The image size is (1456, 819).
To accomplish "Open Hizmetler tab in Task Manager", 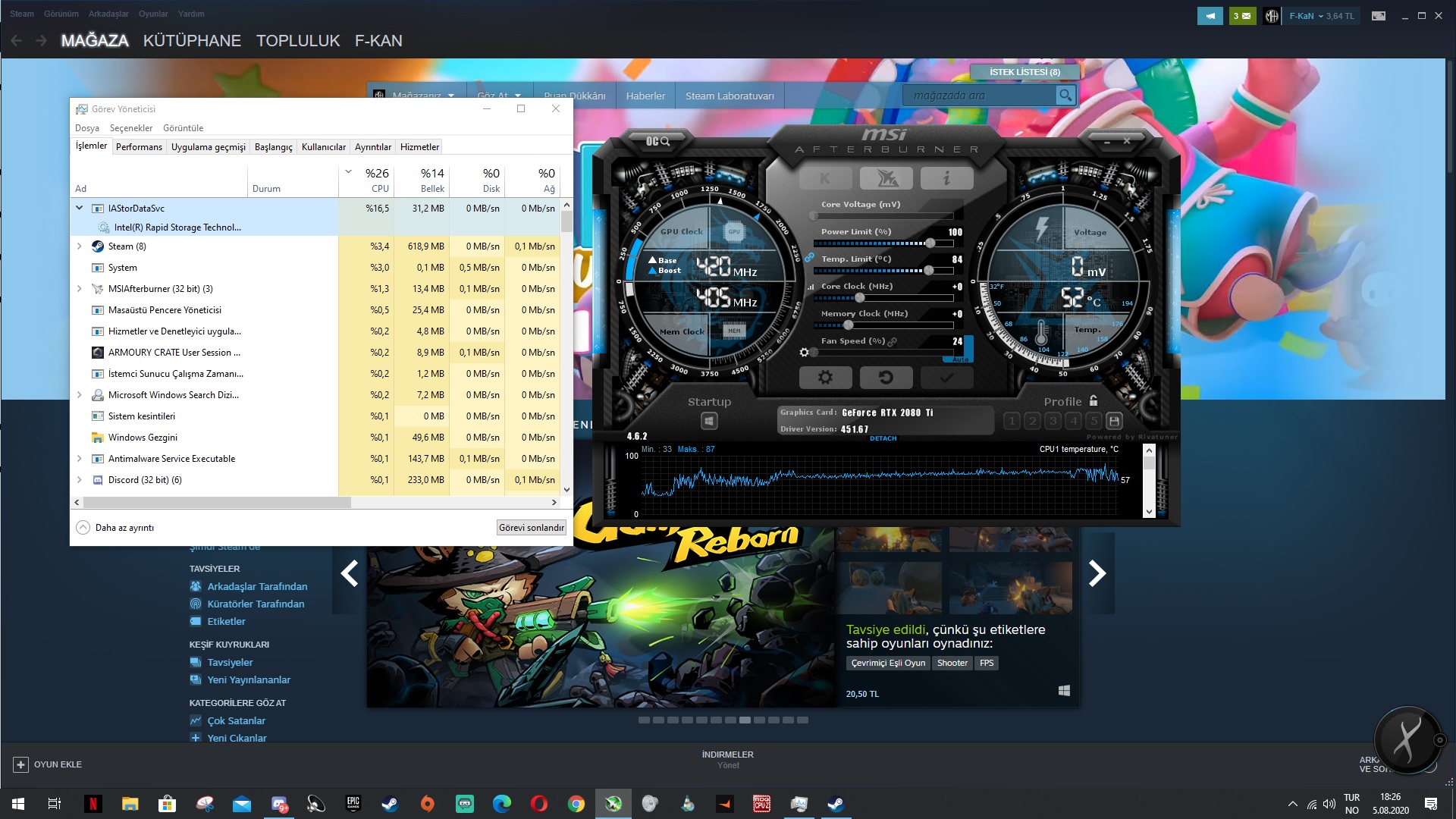I will 419,147.
